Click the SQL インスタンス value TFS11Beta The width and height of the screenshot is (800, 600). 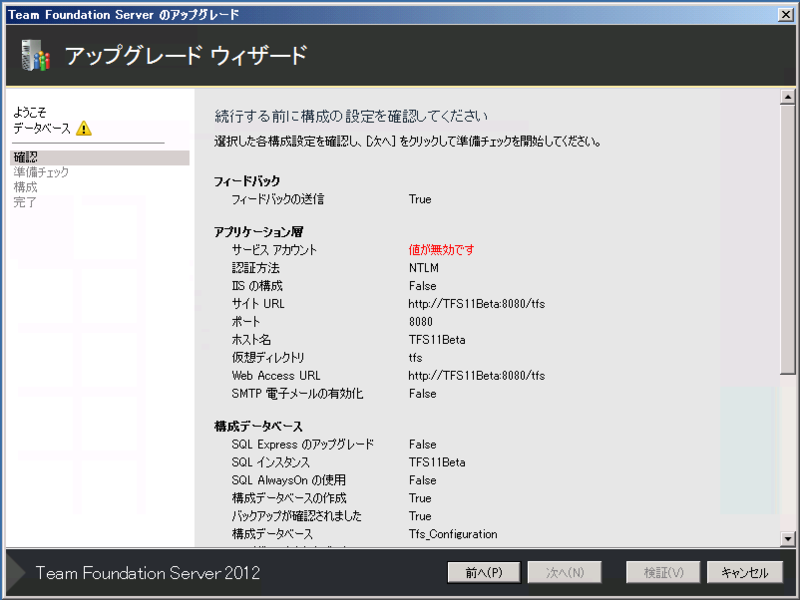[437, 462]
